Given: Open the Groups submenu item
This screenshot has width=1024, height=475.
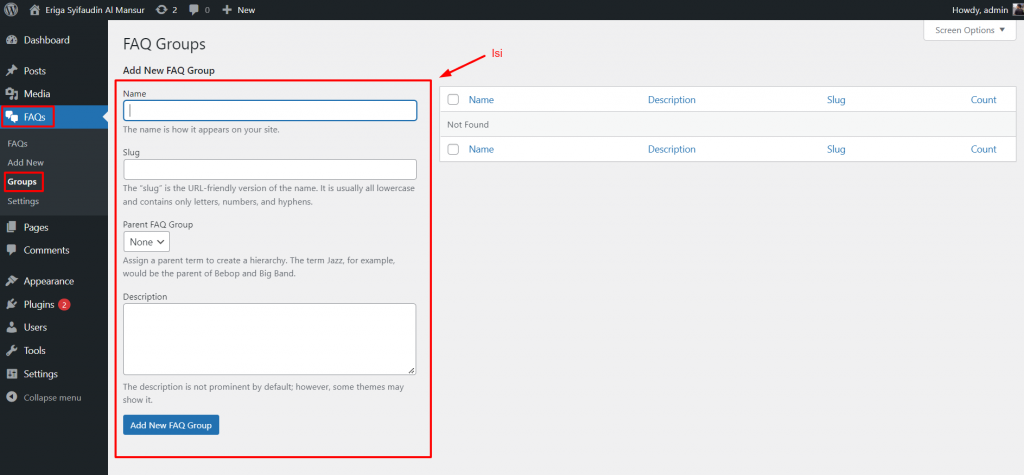Looking at the screenshot, I should 22,182.
